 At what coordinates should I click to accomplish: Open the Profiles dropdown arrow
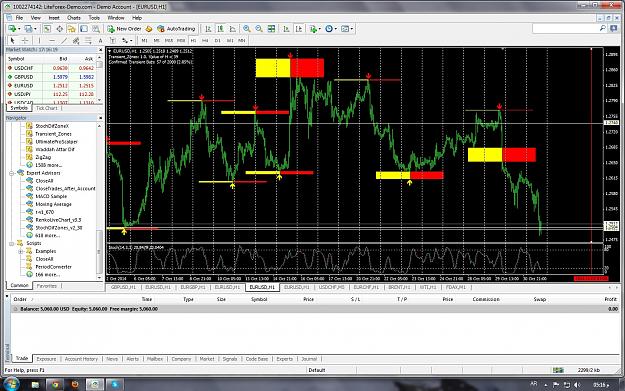click(35, 29)
